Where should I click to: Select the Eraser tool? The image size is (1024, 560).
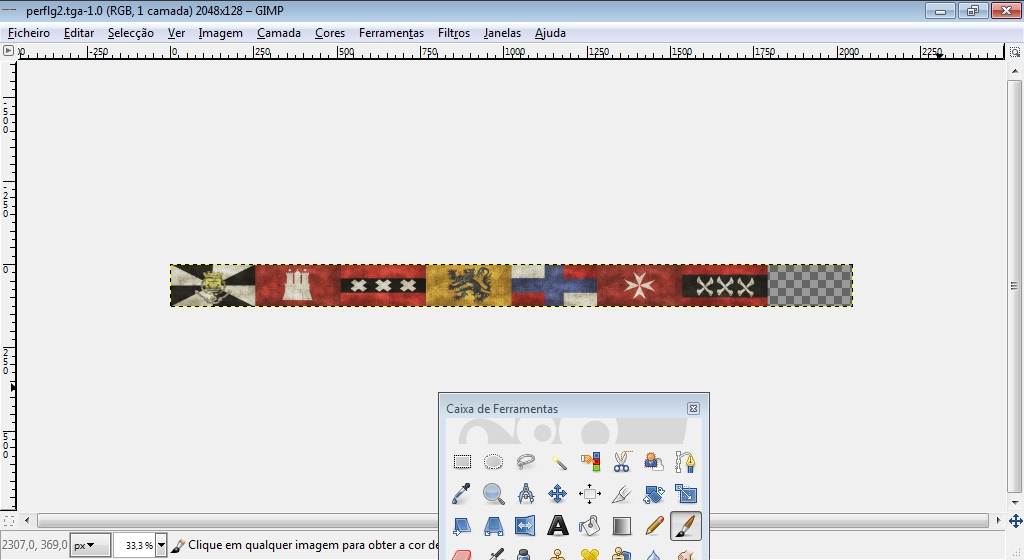pyautogui.click(x=462, y=553)
